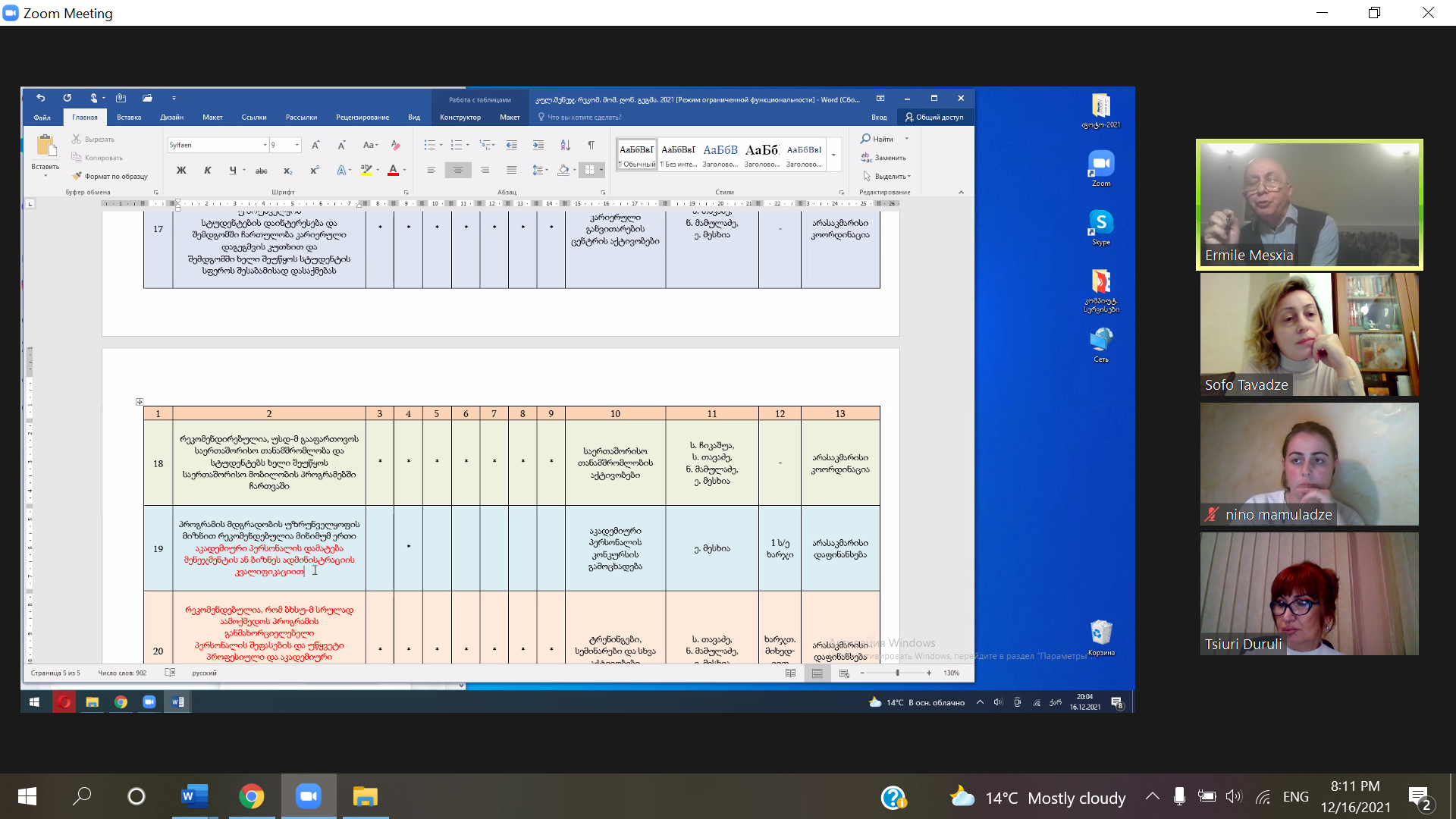Decrease paragraph indent

tap(512, 145)
